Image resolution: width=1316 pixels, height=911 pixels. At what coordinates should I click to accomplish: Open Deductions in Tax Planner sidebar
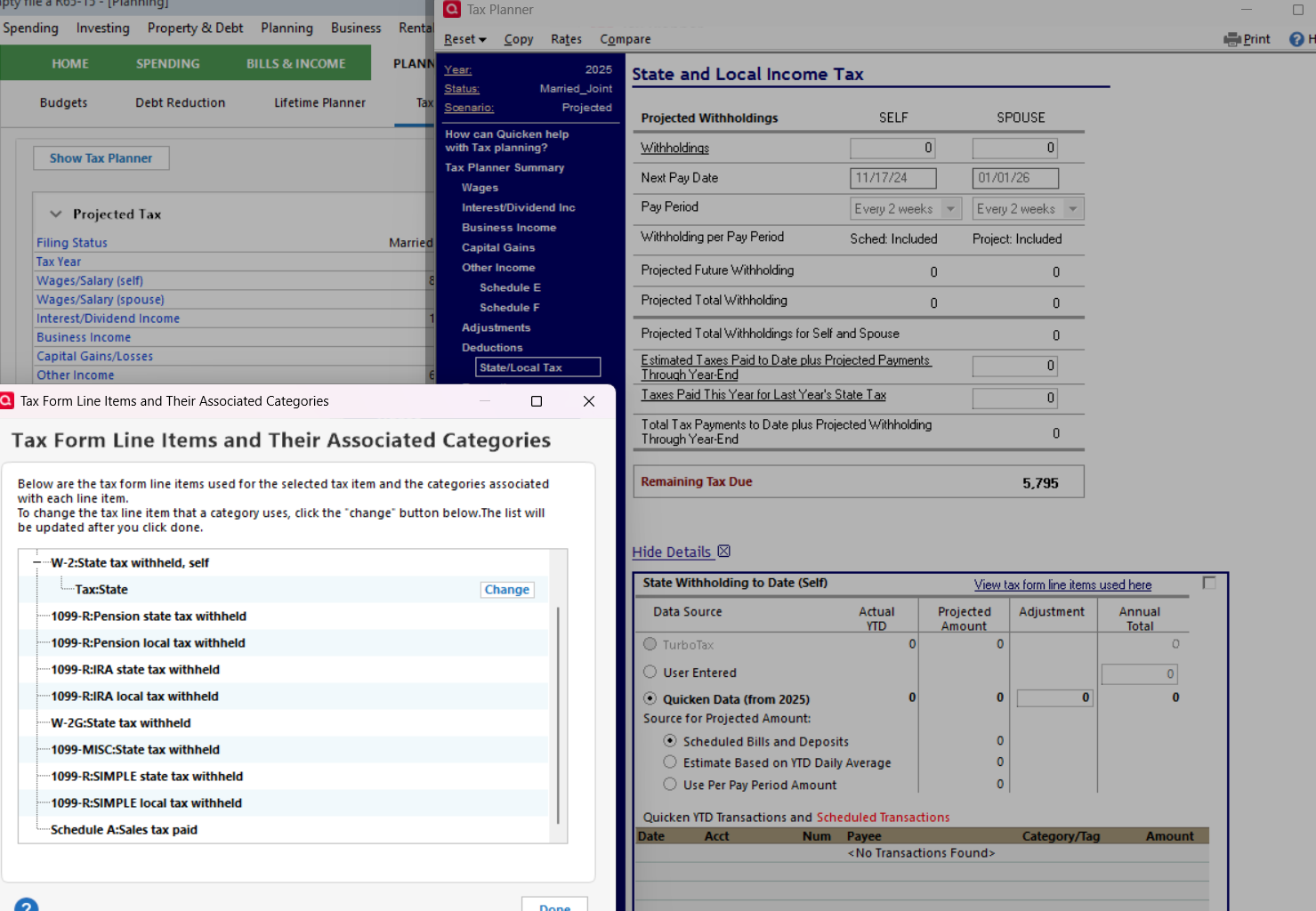pyautogui.click(x=492, y=348)
